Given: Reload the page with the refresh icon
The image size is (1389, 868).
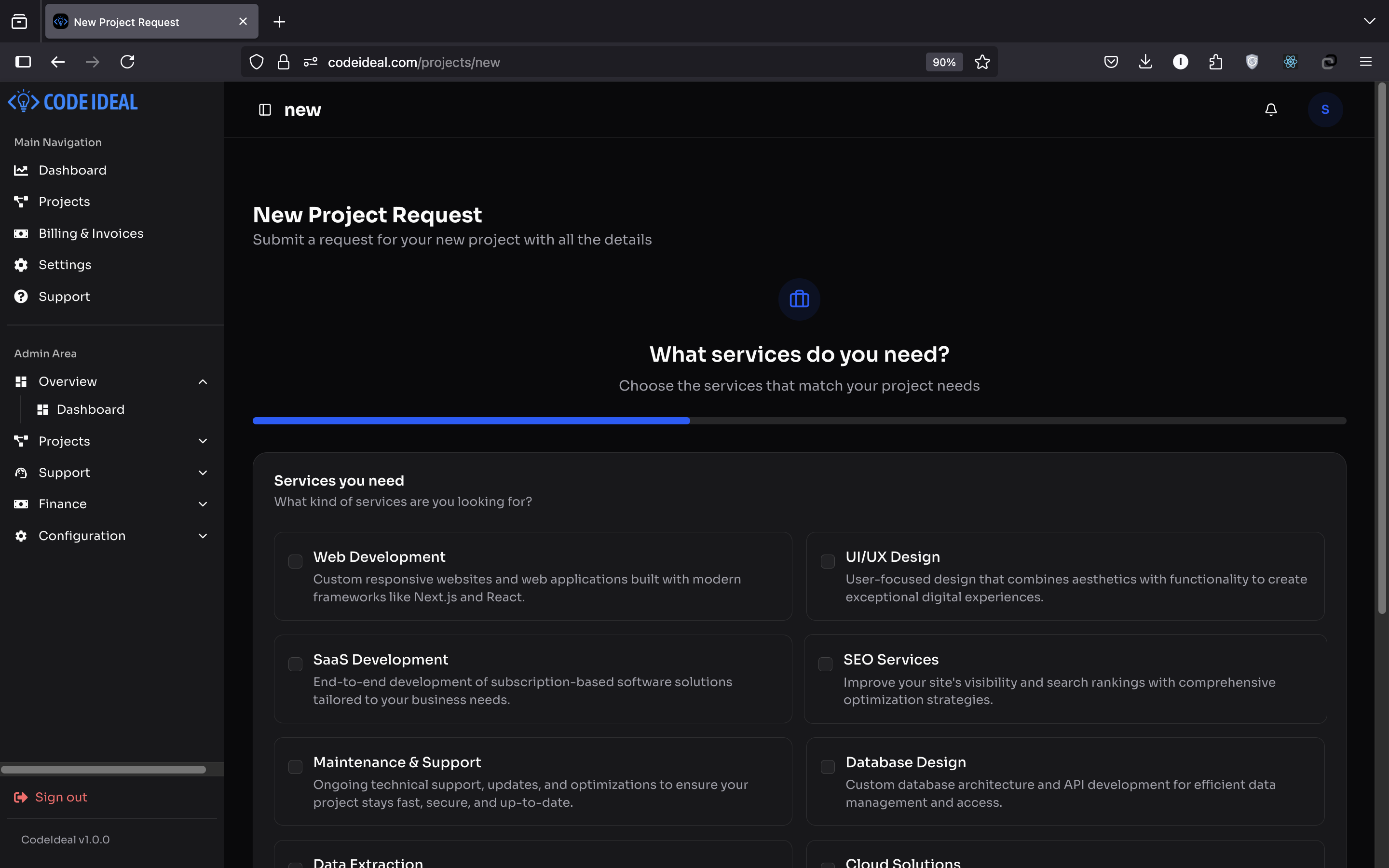Looking at the screenshot, I should coord(127,62).
